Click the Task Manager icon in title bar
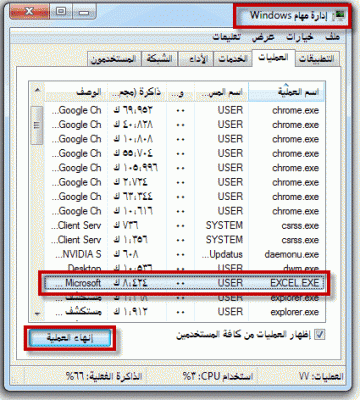The width and height of the screenshot is (360, 400). [x=340, y=16]
